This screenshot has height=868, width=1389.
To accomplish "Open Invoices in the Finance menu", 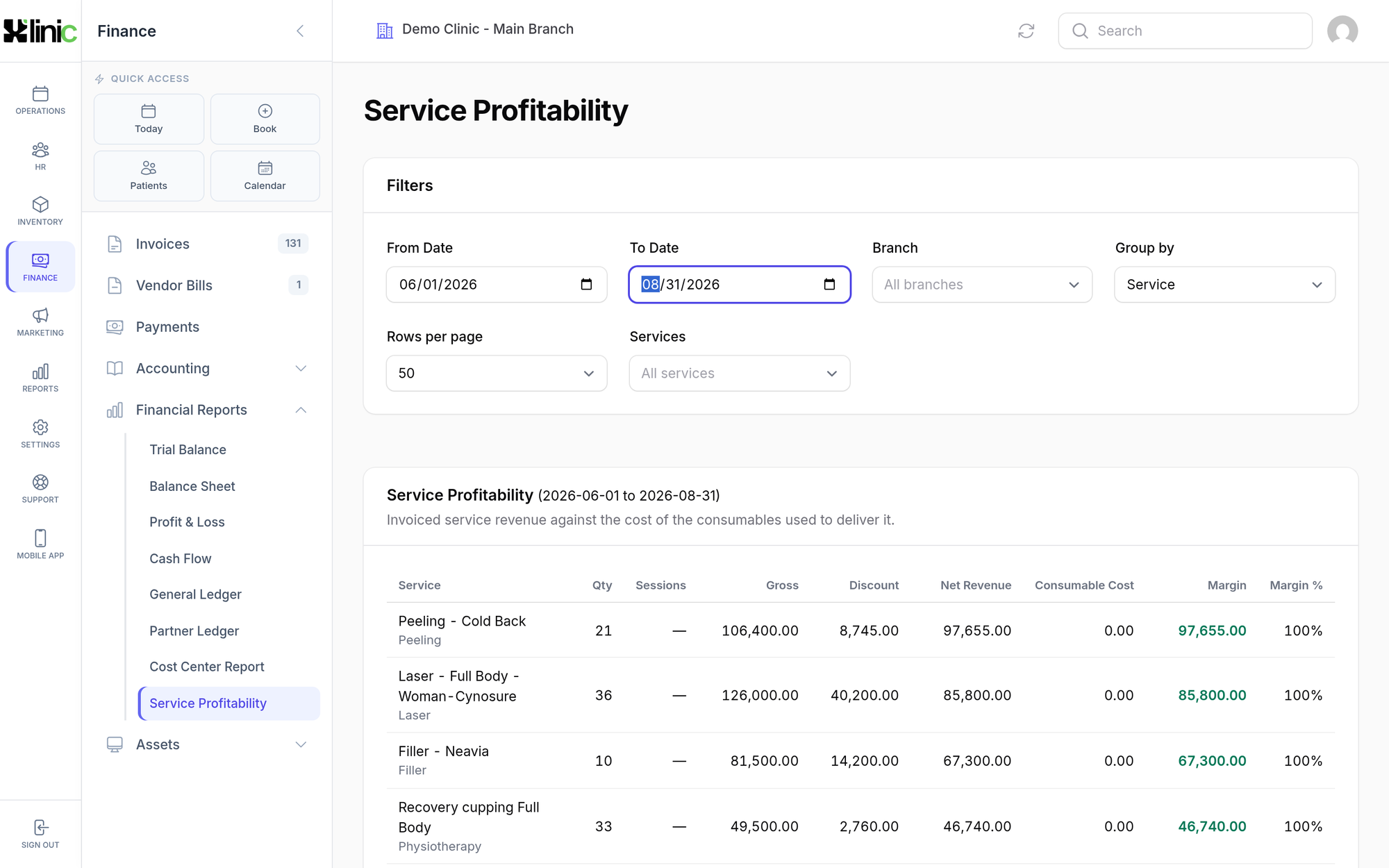I will click(x=207, y=244).
